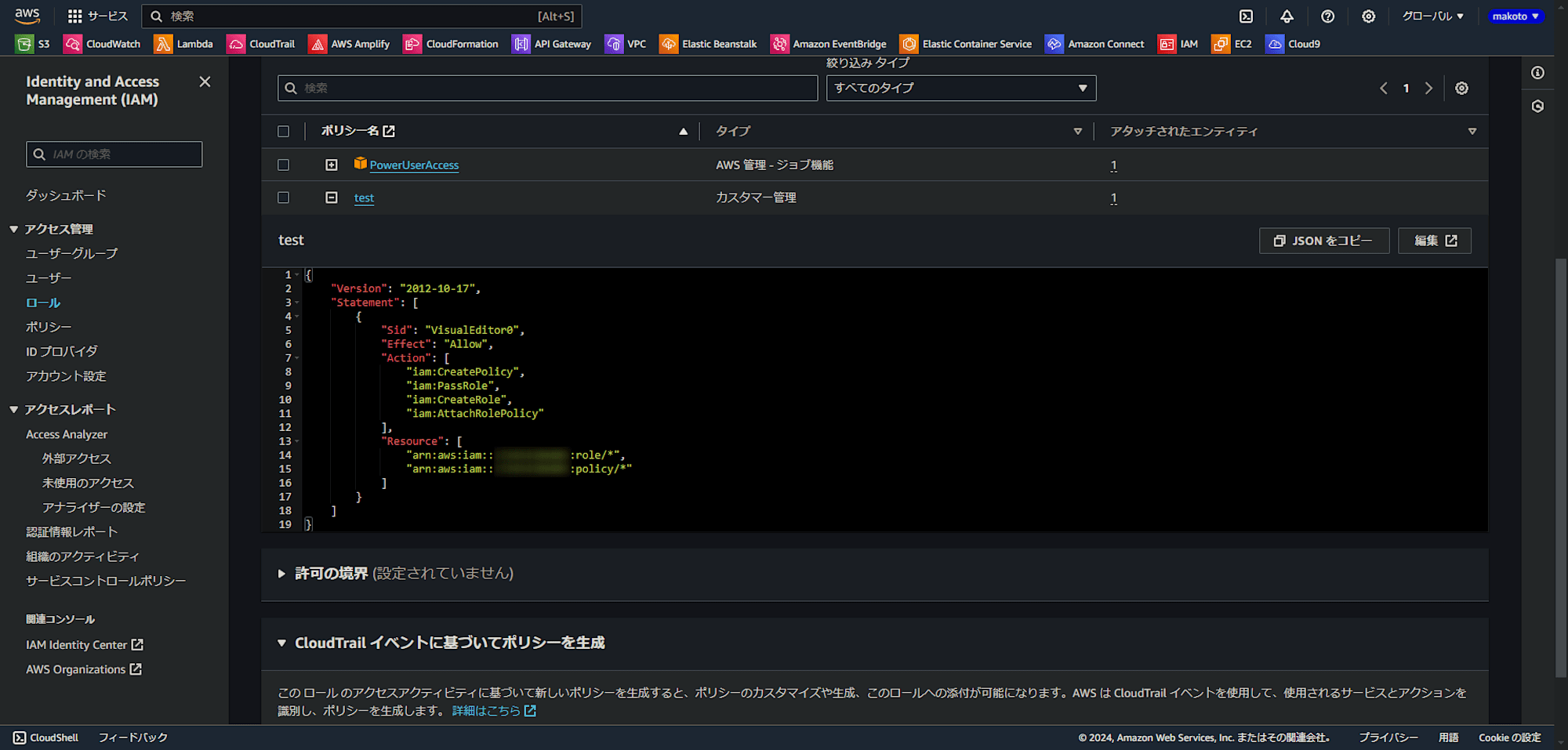Go to ダッシュボード in sidebar
Image resolution: width=1568 pixels, height=750 pixels.
coord(66,195)
